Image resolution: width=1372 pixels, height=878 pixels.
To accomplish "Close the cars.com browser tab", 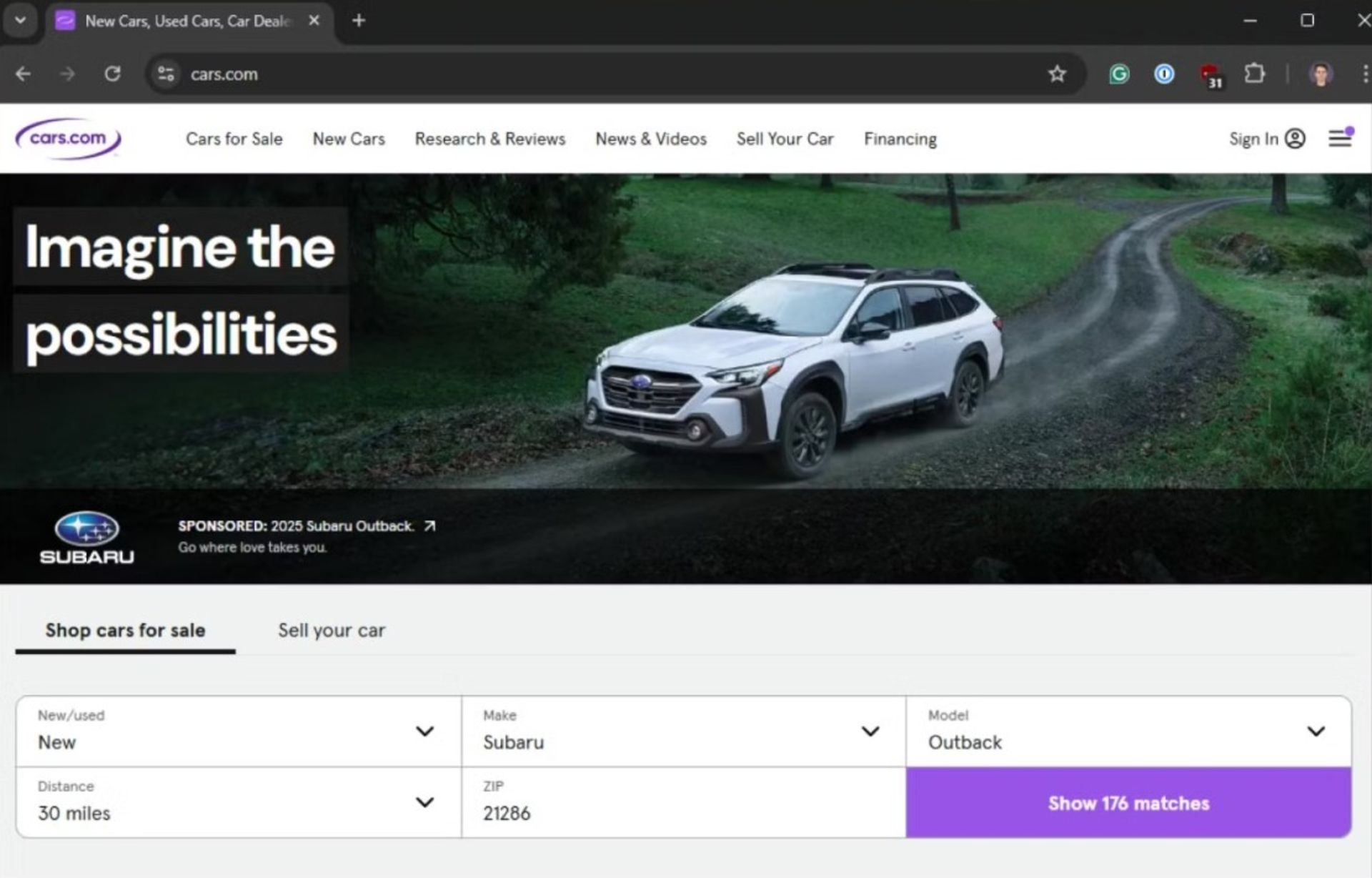I will [x=314, y=21].
